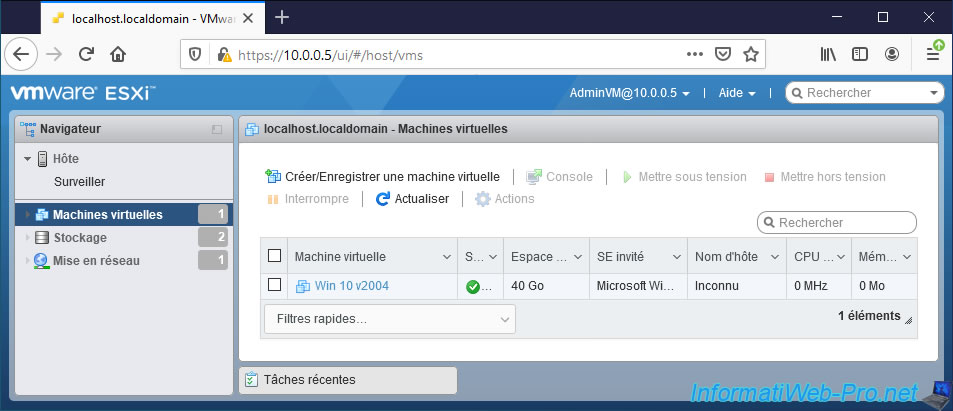Bookmark this page with the star icon
This screenshot has height=411, width=953.
(751, 55)
